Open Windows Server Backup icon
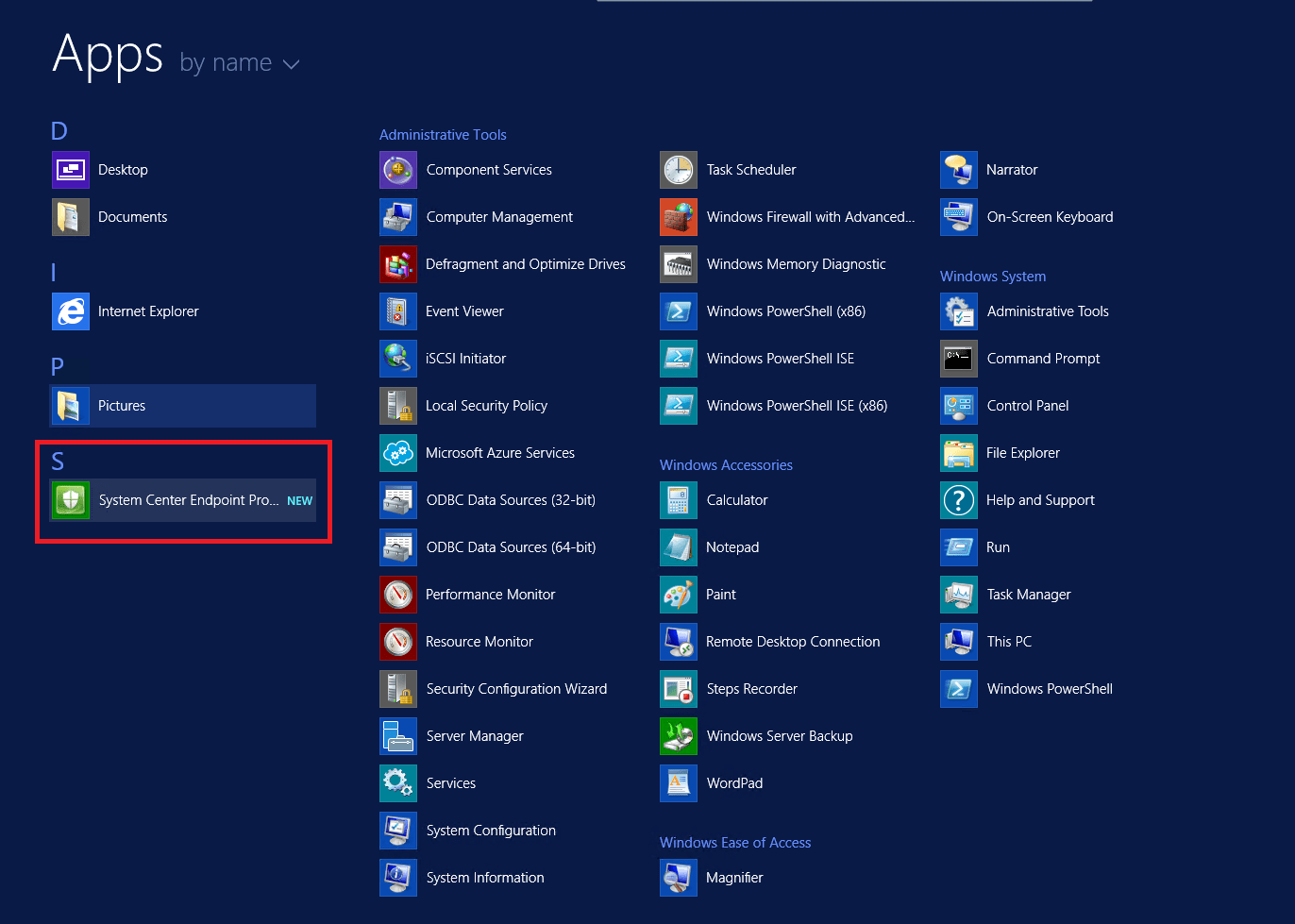This screenshot has height=924, width=1295. [x=679, y=736]
